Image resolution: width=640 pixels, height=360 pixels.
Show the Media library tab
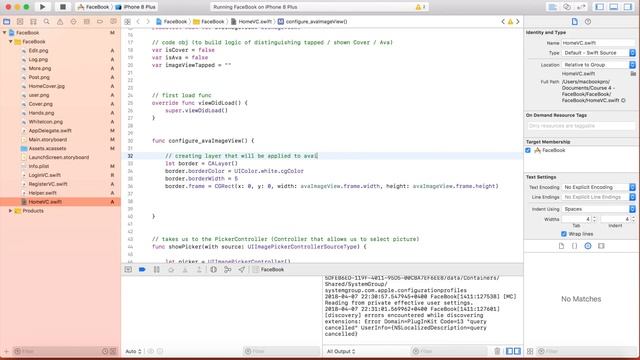click(601, 246)
